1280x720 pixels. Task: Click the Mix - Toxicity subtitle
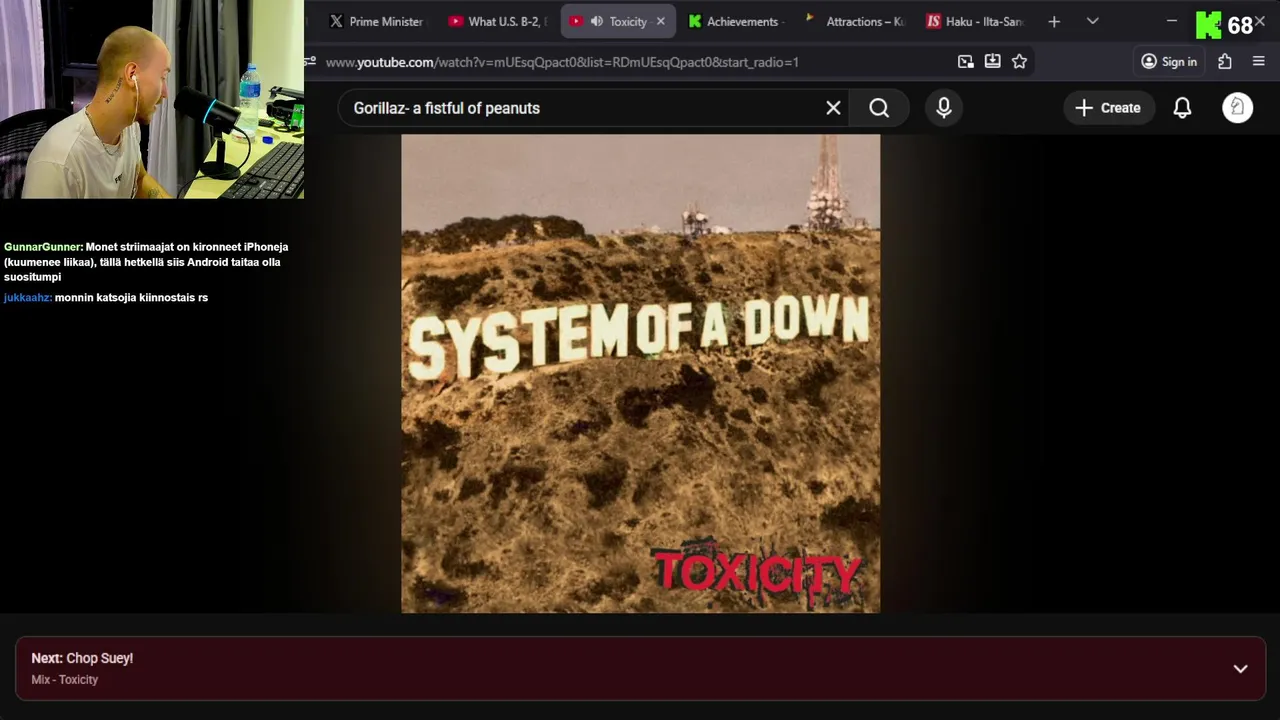point(65,680)
